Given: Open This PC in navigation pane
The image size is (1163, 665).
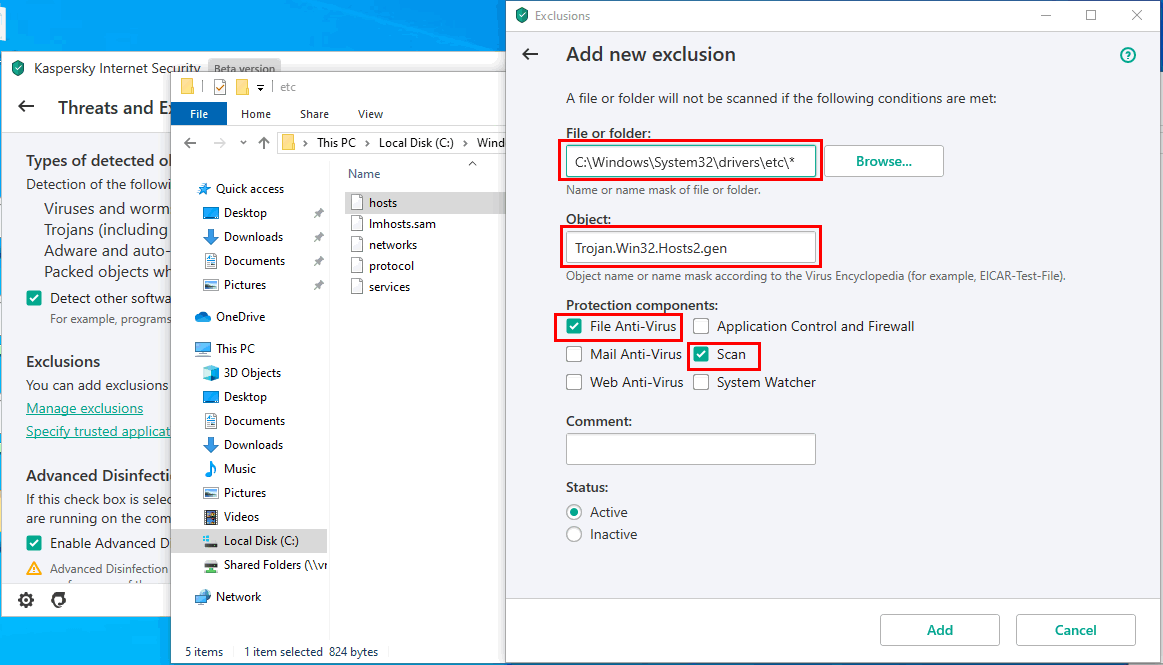Looking at the screenshot, I should coord(225,348).
